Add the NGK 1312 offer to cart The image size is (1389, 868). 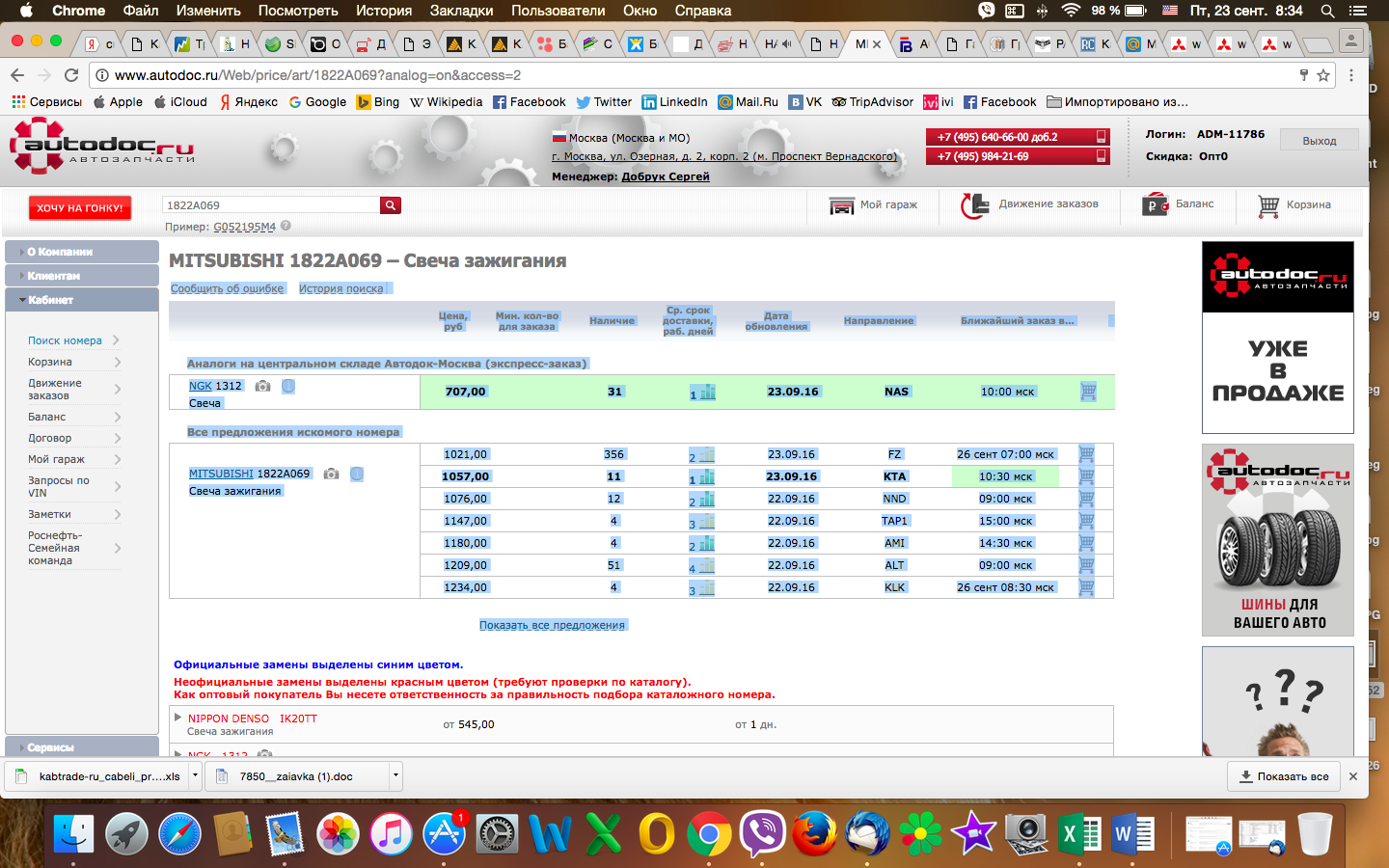point(1088,392)
